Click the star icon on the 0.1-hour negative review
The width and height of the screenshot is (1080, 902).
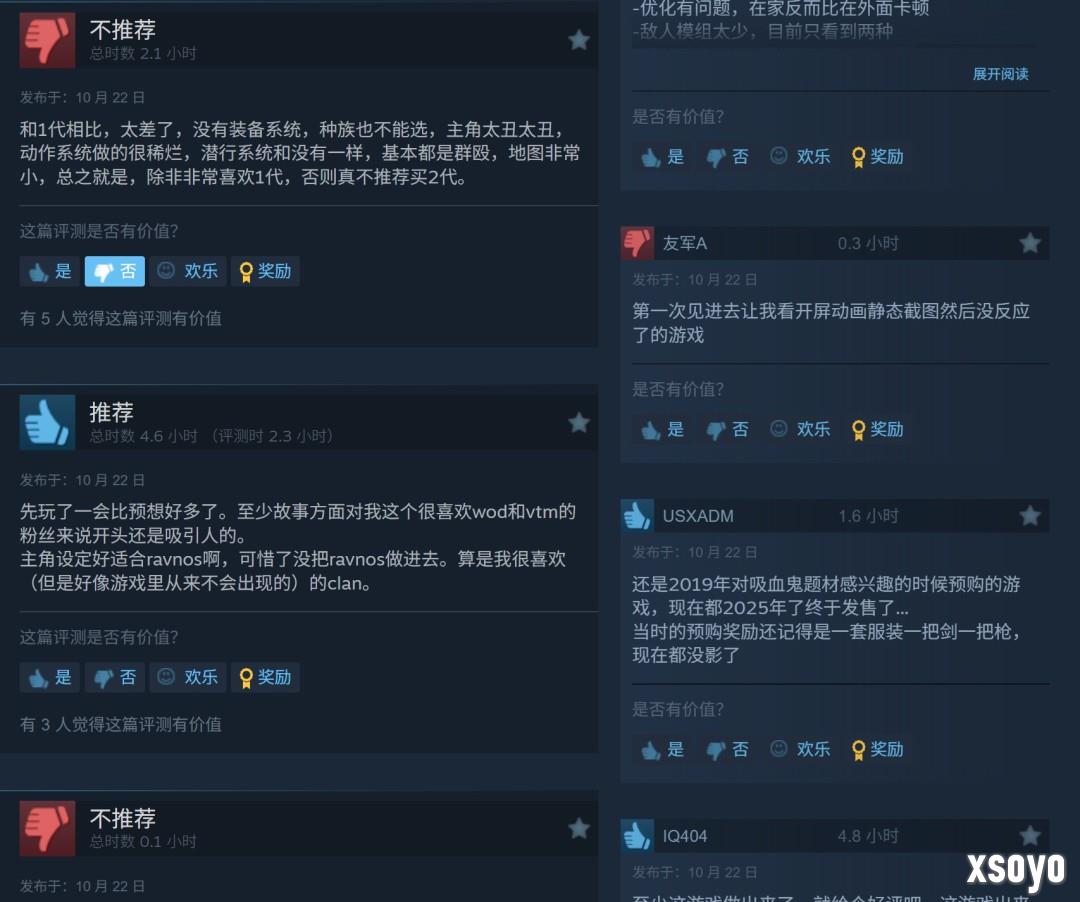579,828
